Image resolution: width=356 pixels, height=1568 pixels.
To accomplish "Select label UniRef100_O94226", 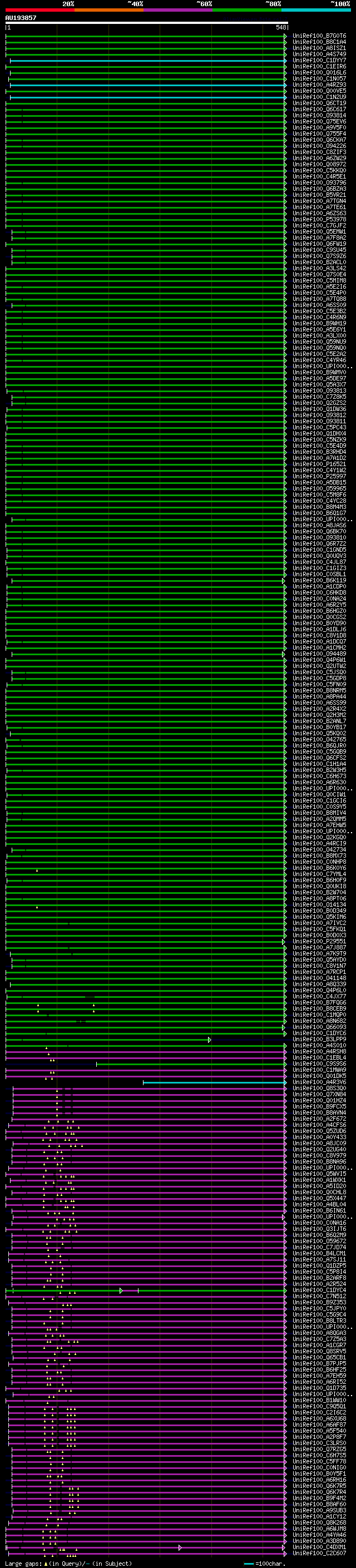I will (x=319, y=146).
